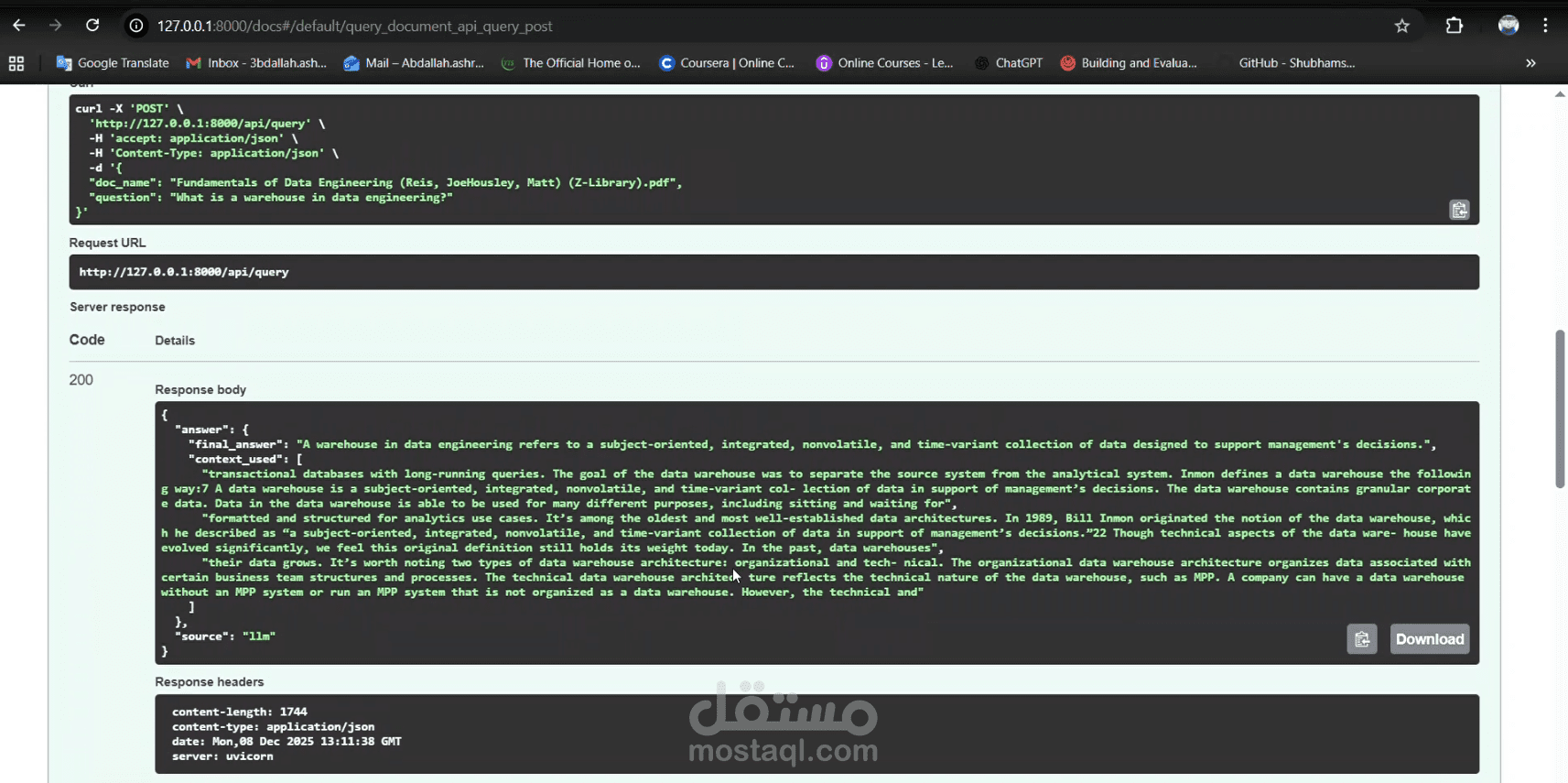Viewport: 1568px width, 783px height.
Task: Open the Online Courses bookmark
Action: pyautogui.click(x=885, y=63)
